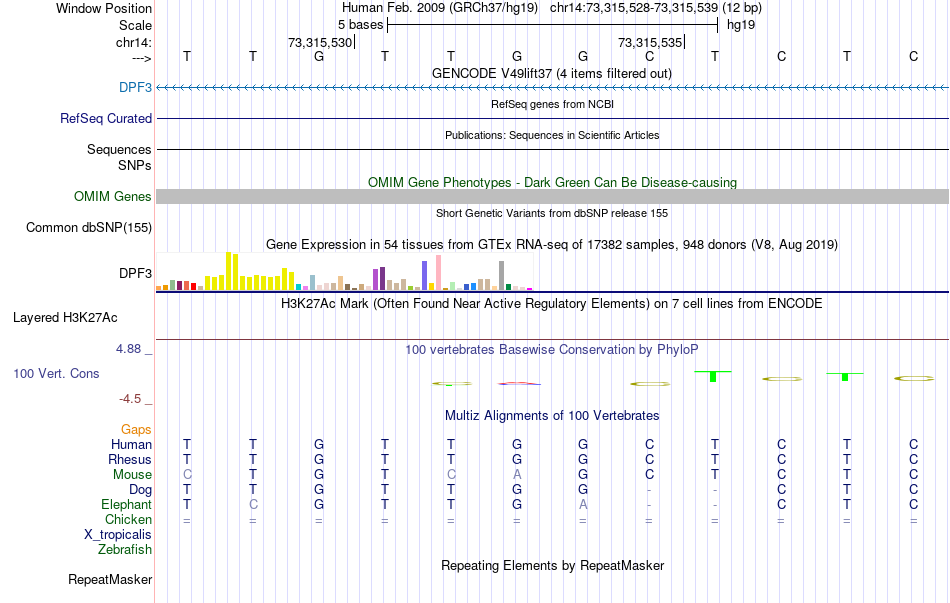Click the 100 Vert. Cons track label
Viewport: 950px width, 603px height.
click(56, 373)
